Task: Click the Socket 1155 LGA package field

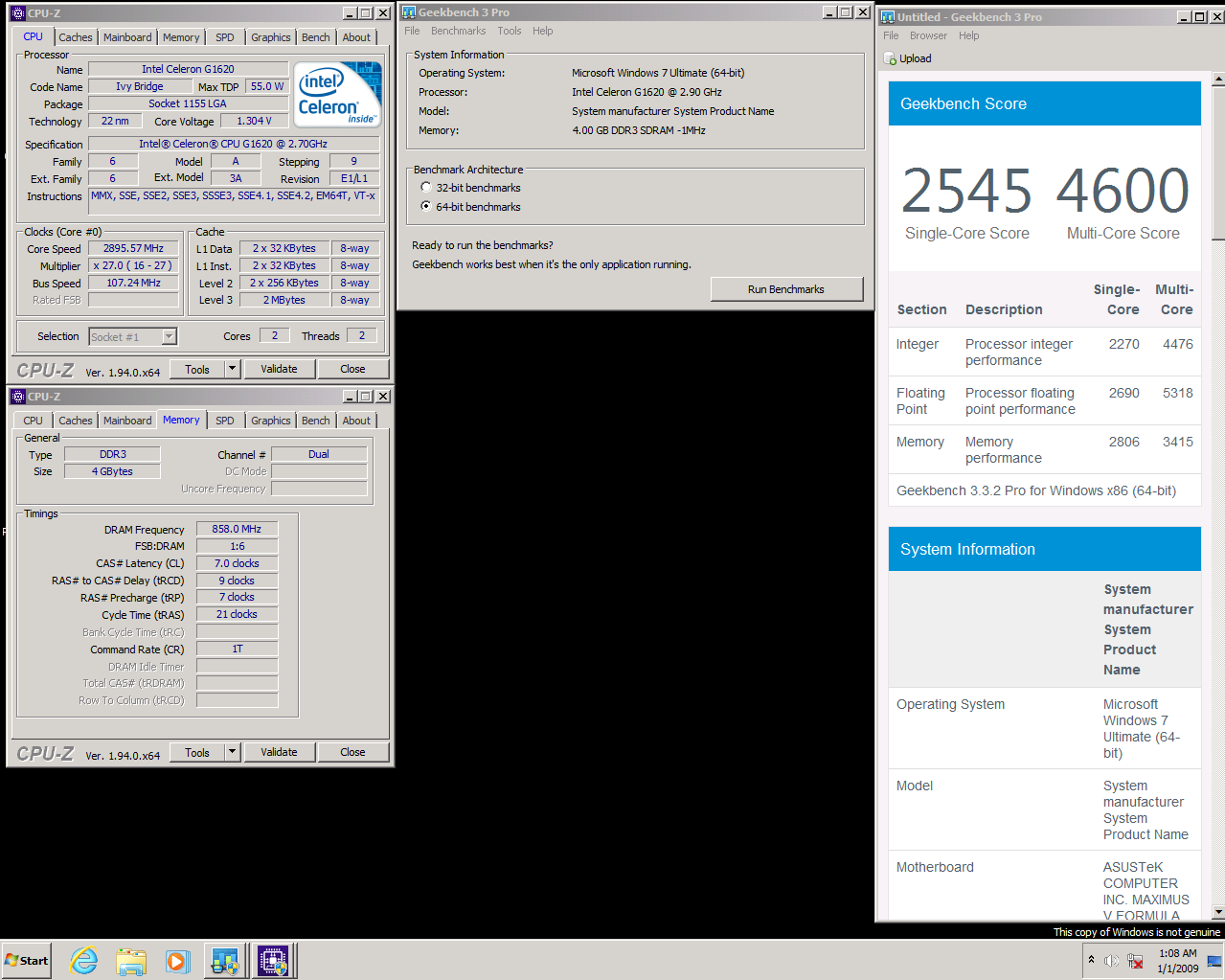Action: tap(188, 103)
